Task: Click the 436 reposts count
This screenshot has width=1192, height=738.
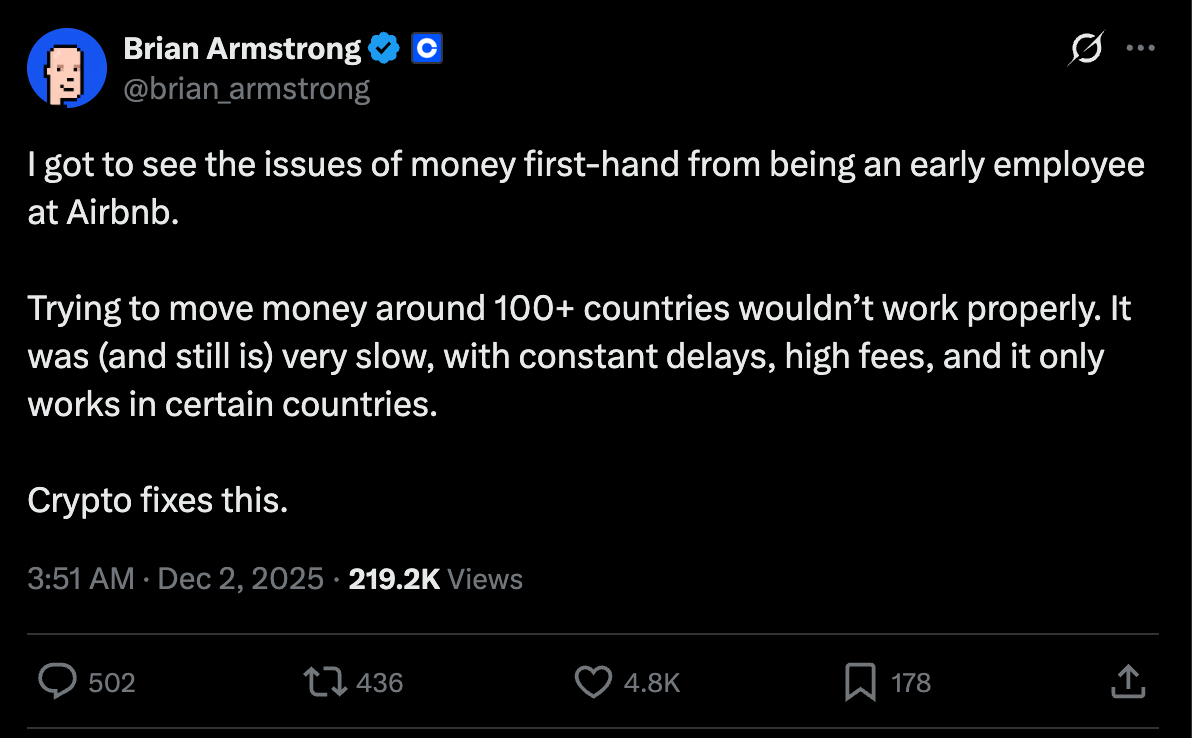Action: [x=379, y=682]
